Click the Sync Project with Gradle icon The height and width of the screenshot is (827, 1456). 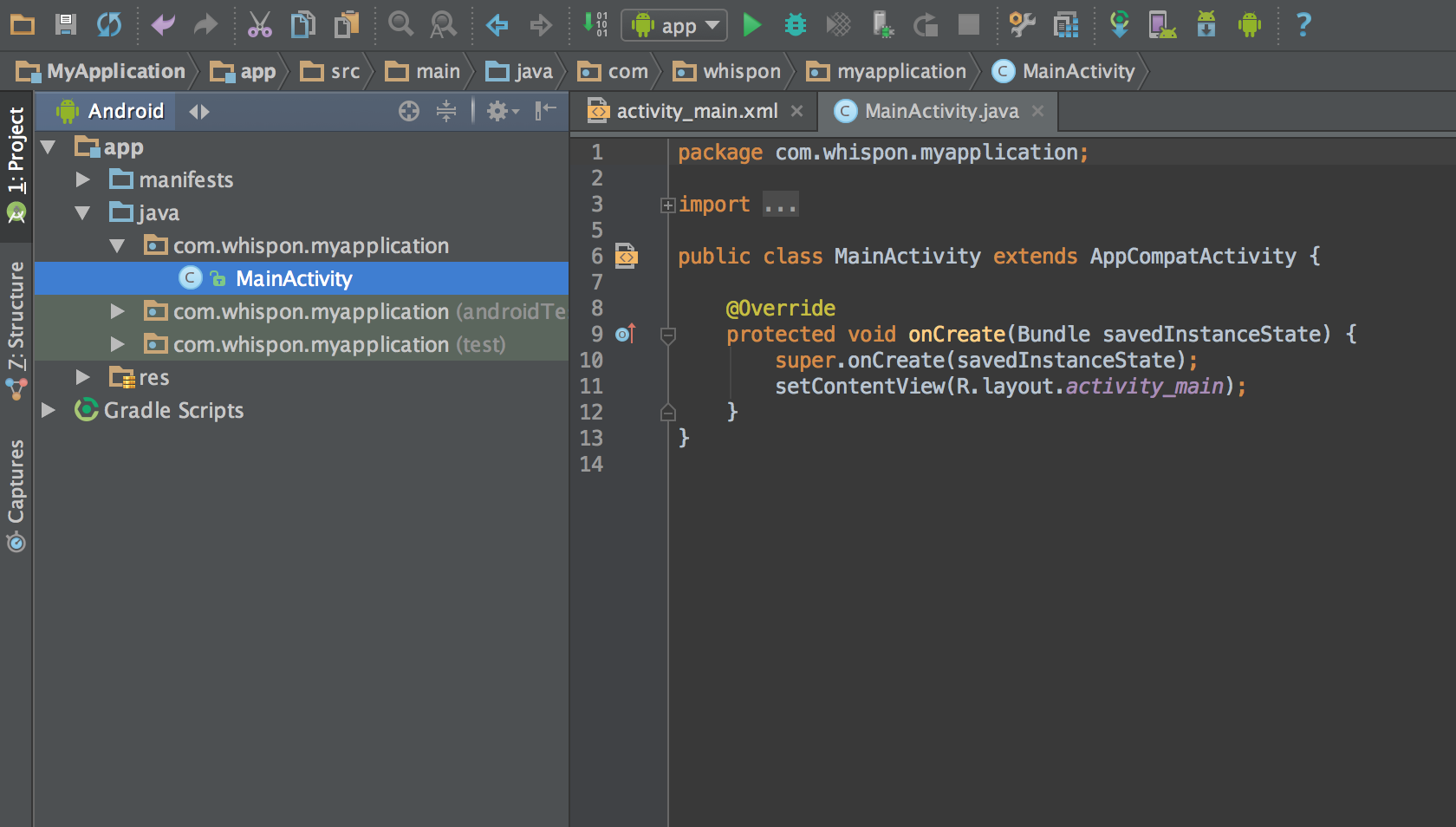1119,24
